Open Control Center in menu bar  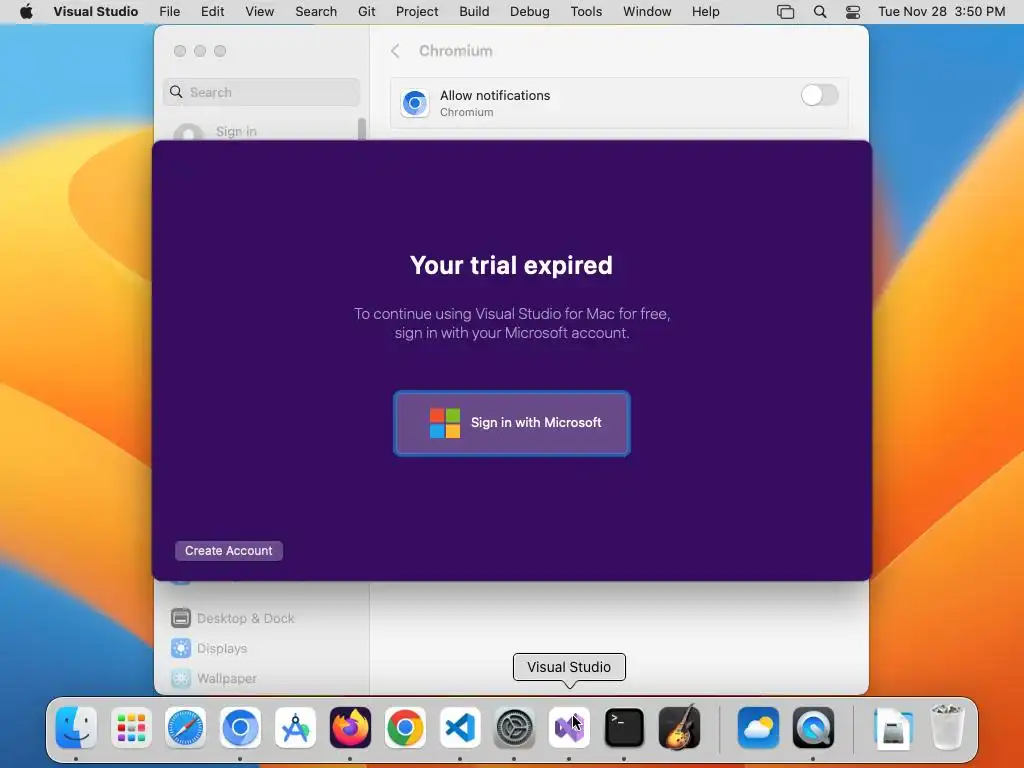853,11
